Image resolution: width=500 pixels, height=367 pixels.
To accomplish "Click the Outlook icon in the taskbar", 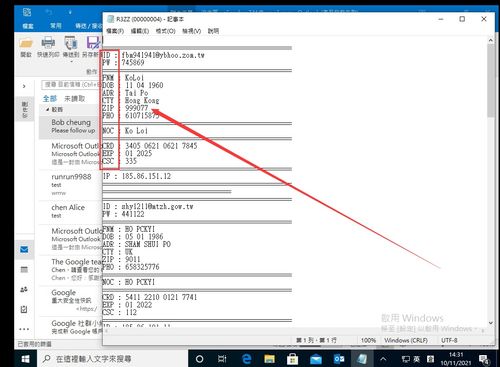I will click(x=339, y=359).
